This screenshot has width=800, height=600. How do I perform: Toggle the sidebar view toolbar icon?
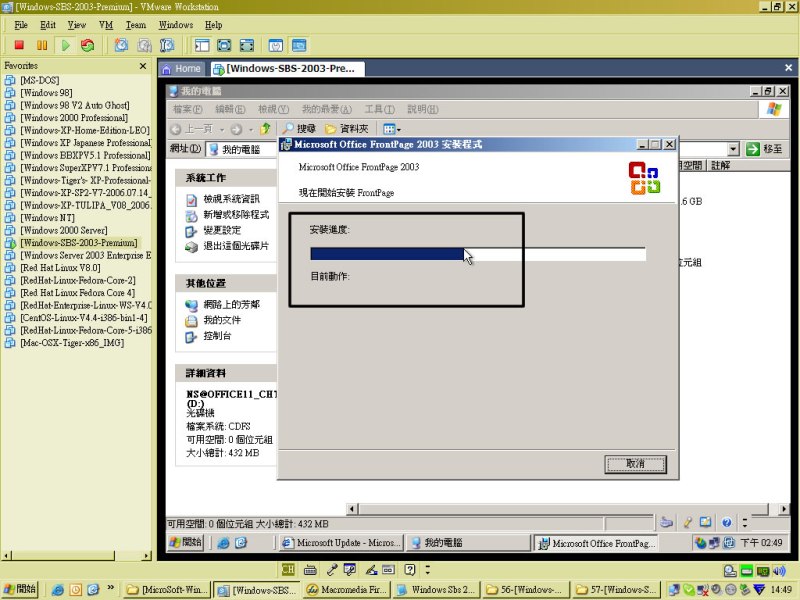click(202, 45)
